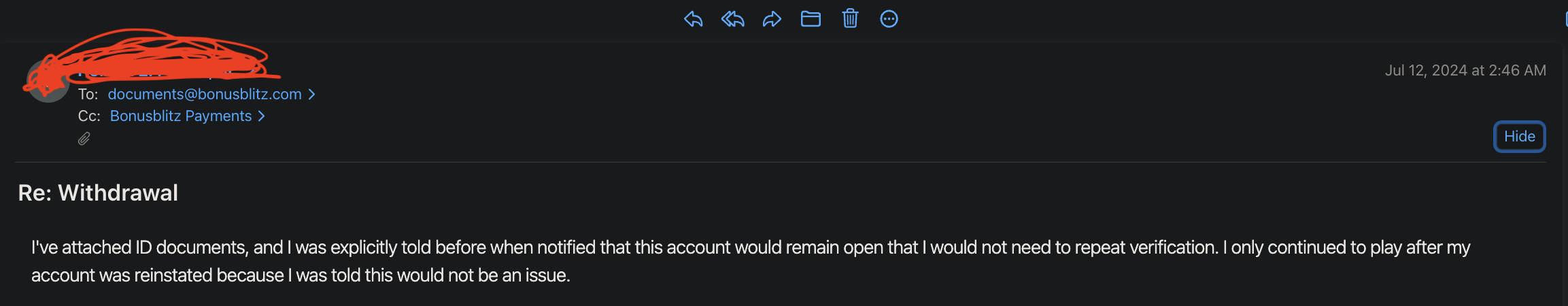Click the Jul 12, 2024 timestamp

pyautogui.click(x=1465, y=71)
